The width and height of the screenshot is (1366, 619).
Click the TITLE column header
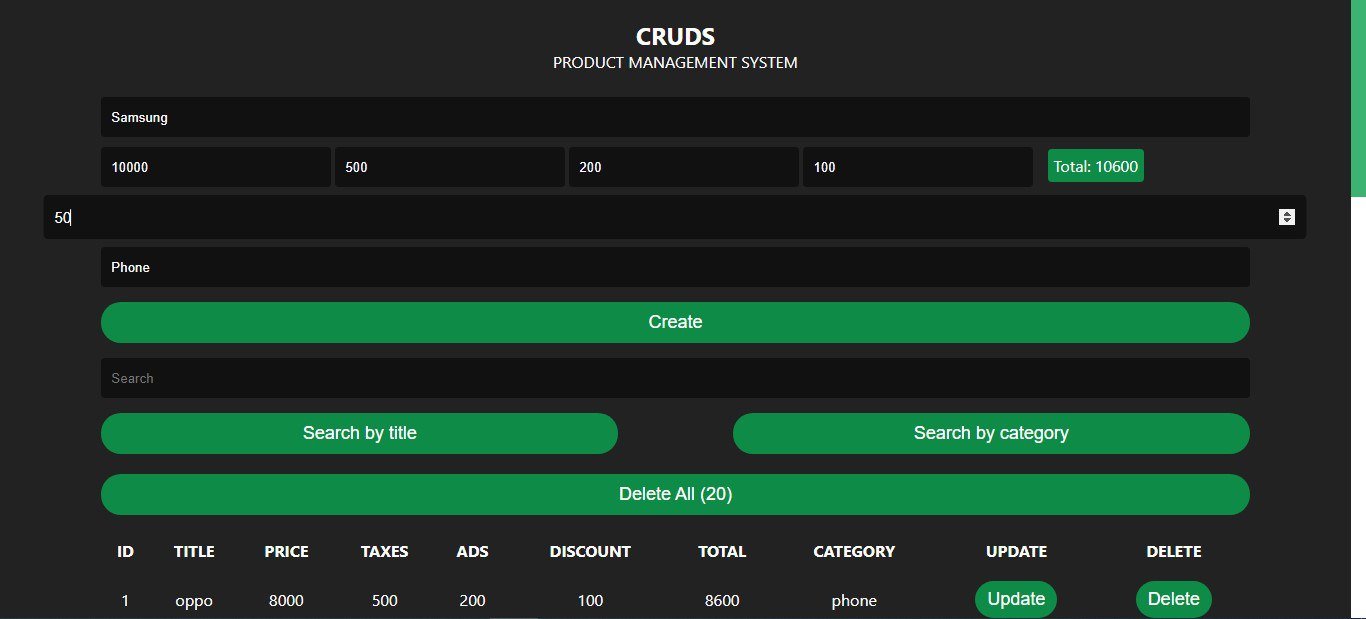pyautogui.click(x=194, y=551)
